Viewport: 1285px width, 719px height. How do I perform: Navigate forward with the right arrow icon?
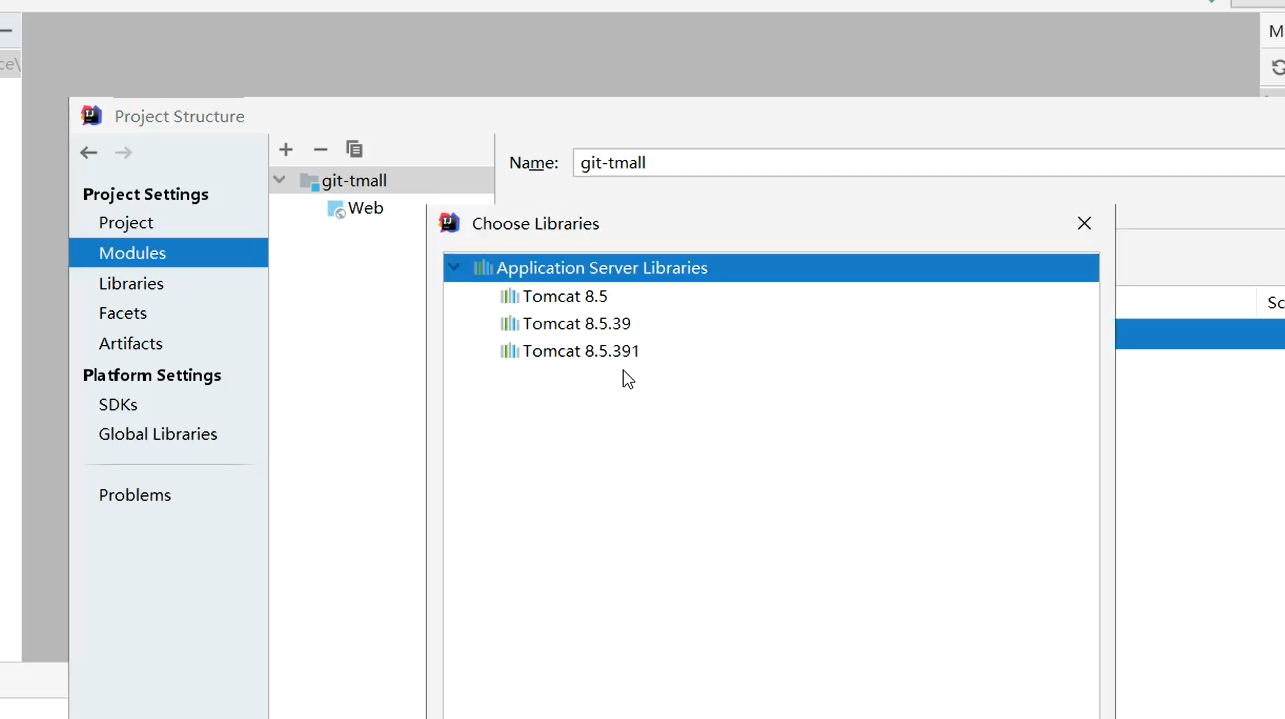coord(123,152)
